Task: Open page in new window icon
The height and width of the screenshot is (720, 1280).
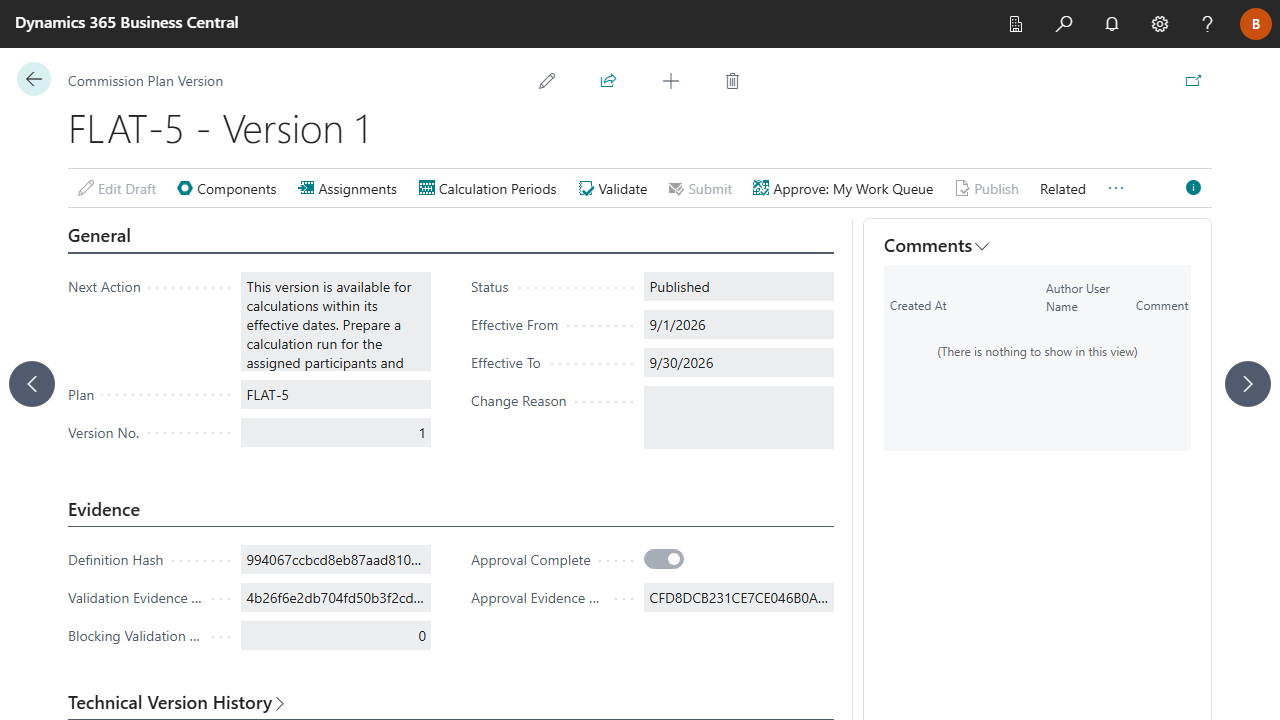Action: (x=1193, y=81)
